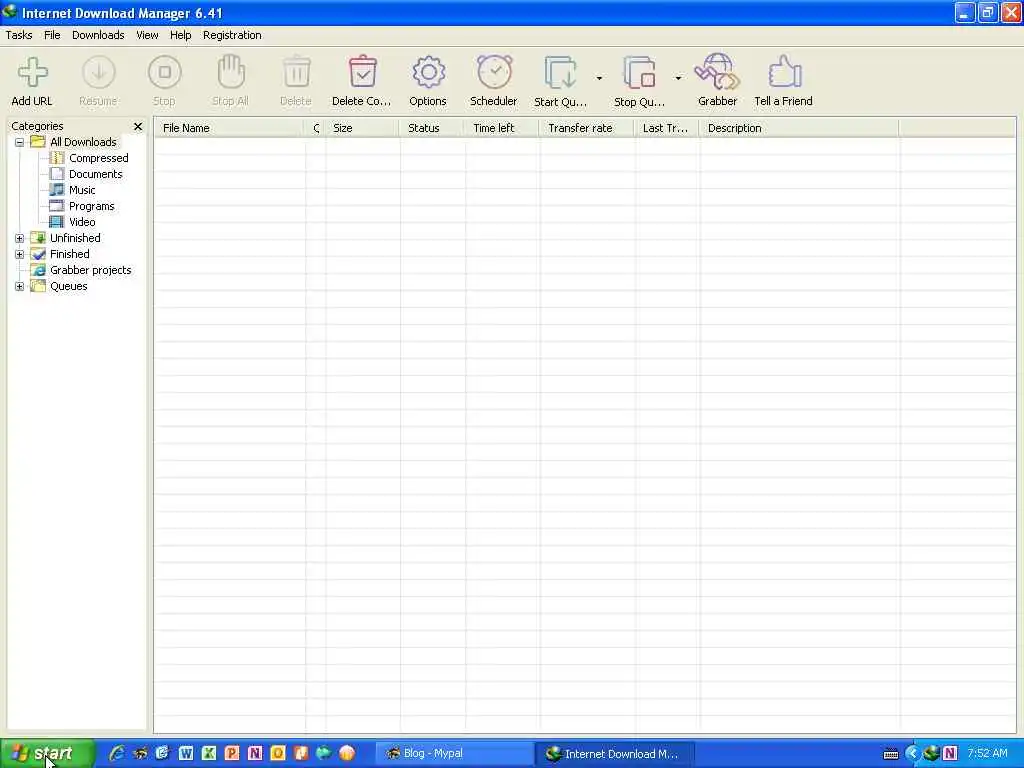The image size is (1024, 768).
Task: Click the Q column header
Action: tap(315, 128)
